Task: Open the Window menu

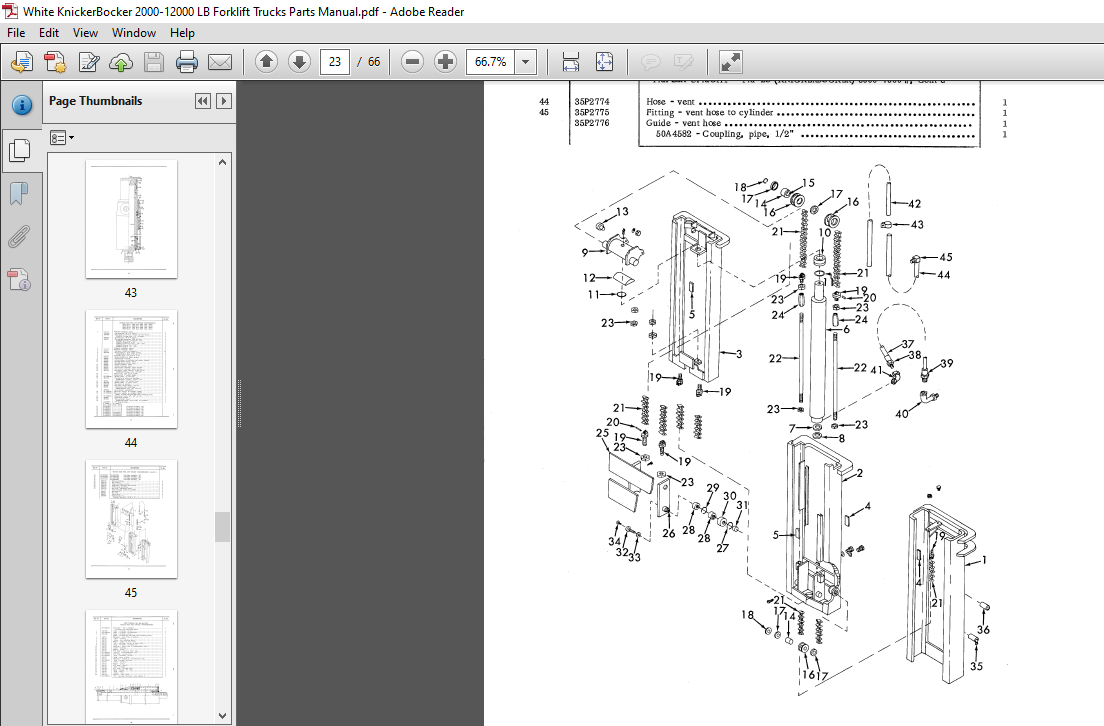Action: pyautogui.click(x=134, y=32)
